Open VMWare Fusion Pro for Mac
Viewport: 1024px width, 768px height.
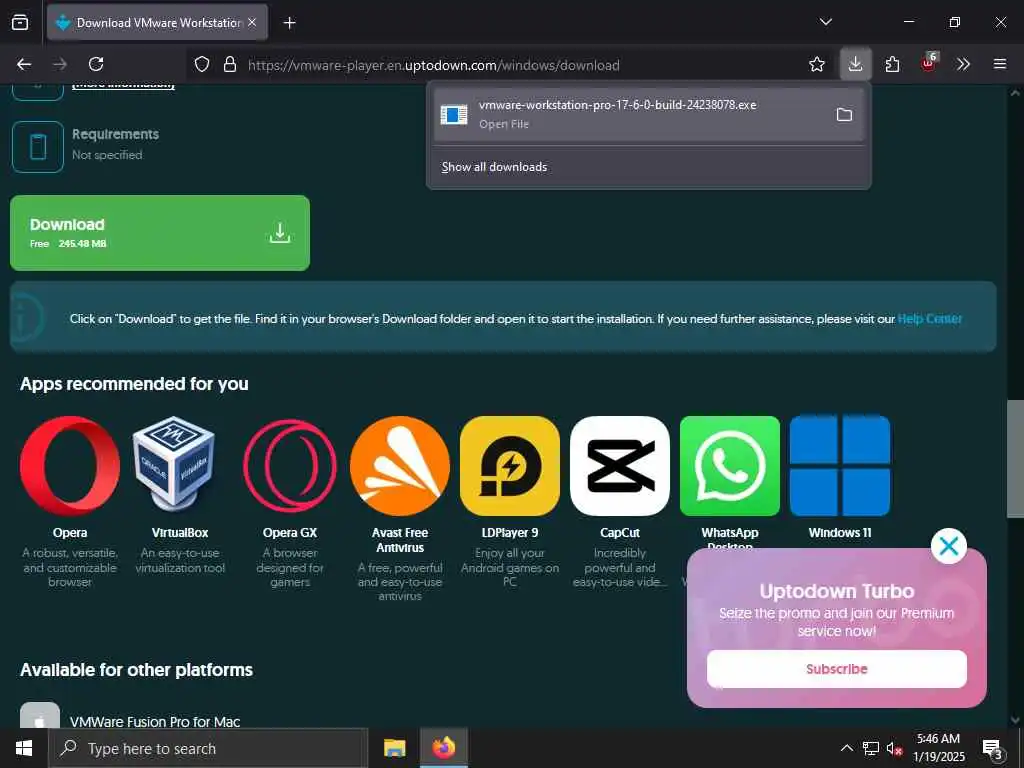click(x=155, y=722)
